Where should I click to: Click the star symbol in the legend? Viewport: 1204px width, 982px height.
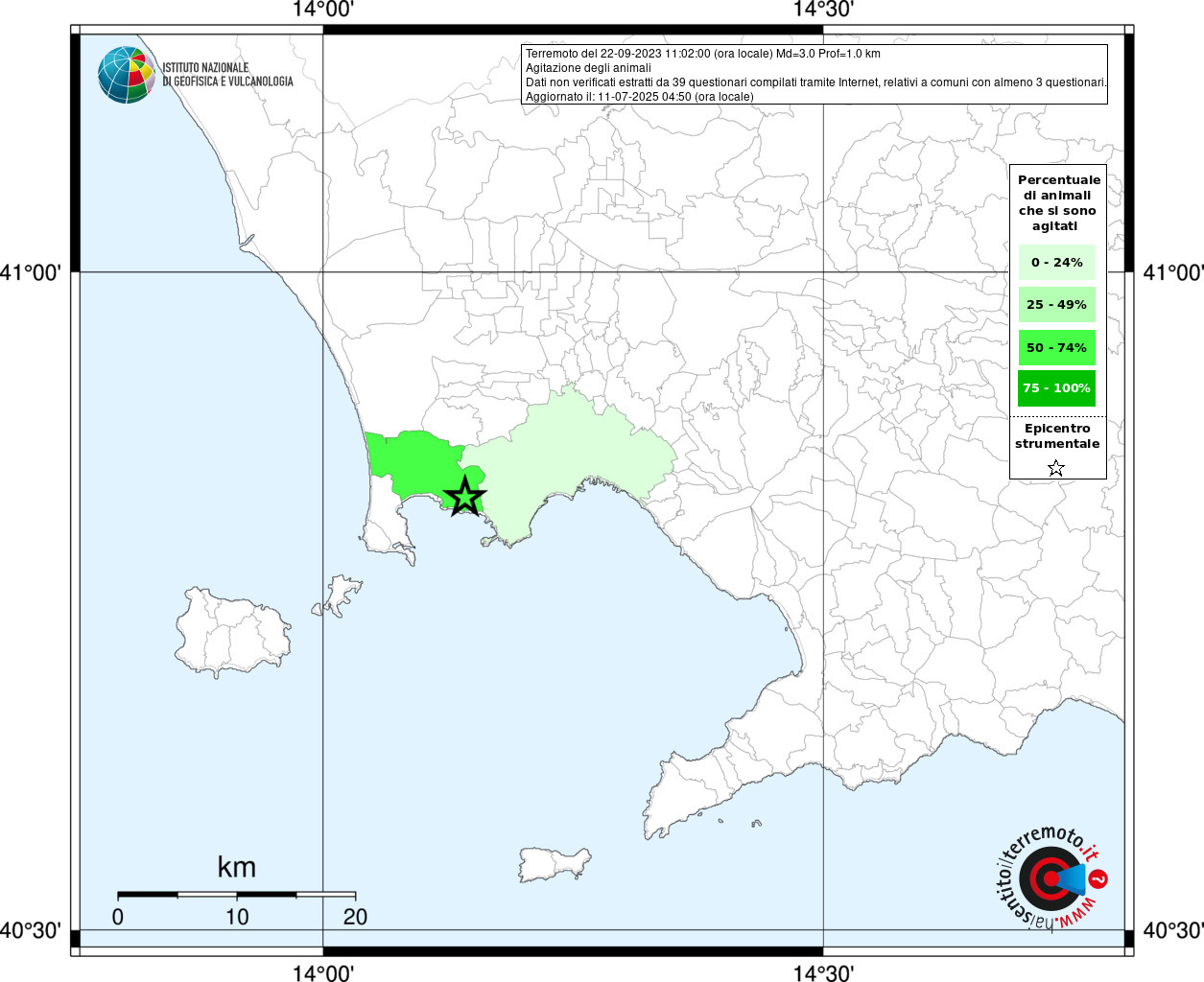pos(1056,468)
